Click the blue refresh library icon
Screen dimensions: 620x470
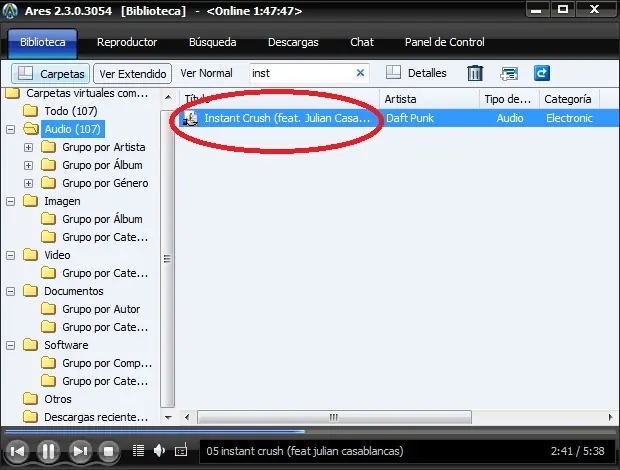point(542,73)
